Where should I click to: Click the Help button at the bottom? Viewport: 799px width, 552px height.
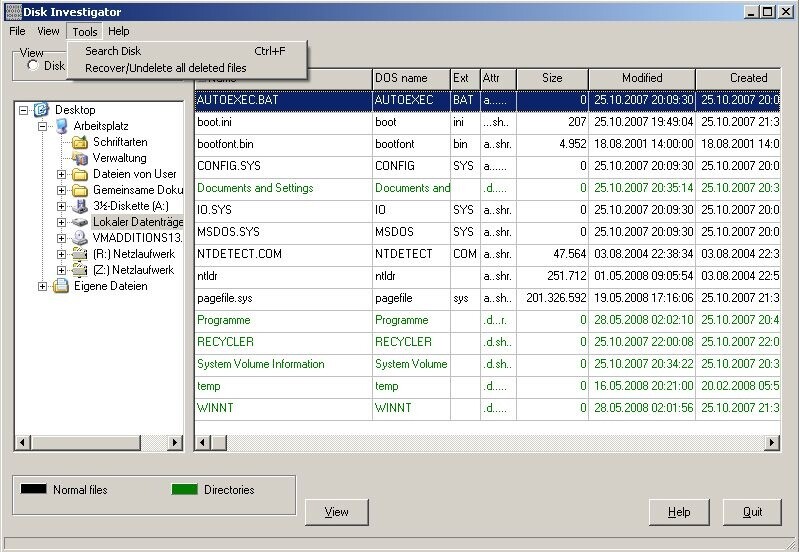(679, 512)
